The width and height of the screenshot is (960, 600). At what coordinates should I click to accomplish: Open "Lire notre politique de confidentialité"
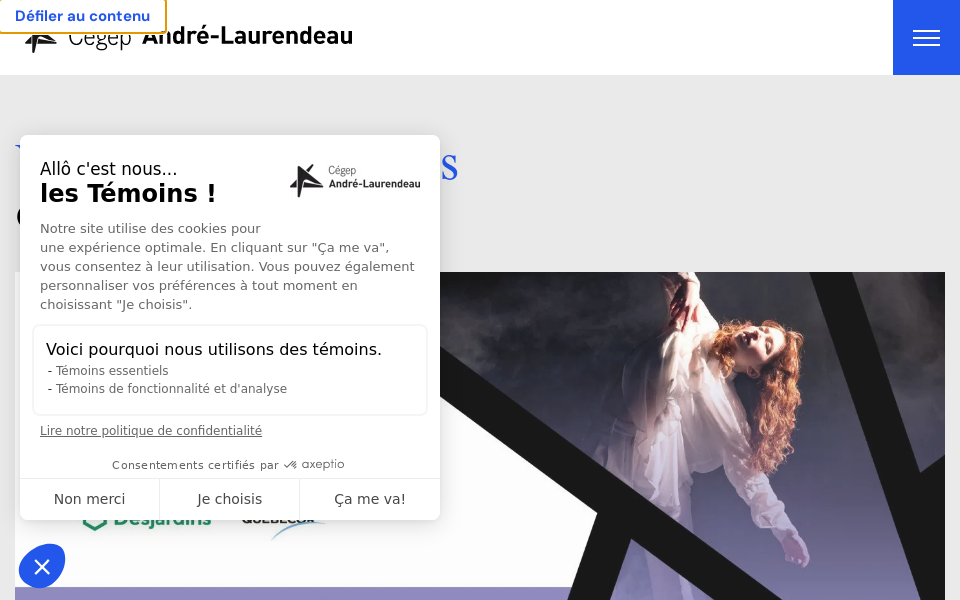[151, 431]
